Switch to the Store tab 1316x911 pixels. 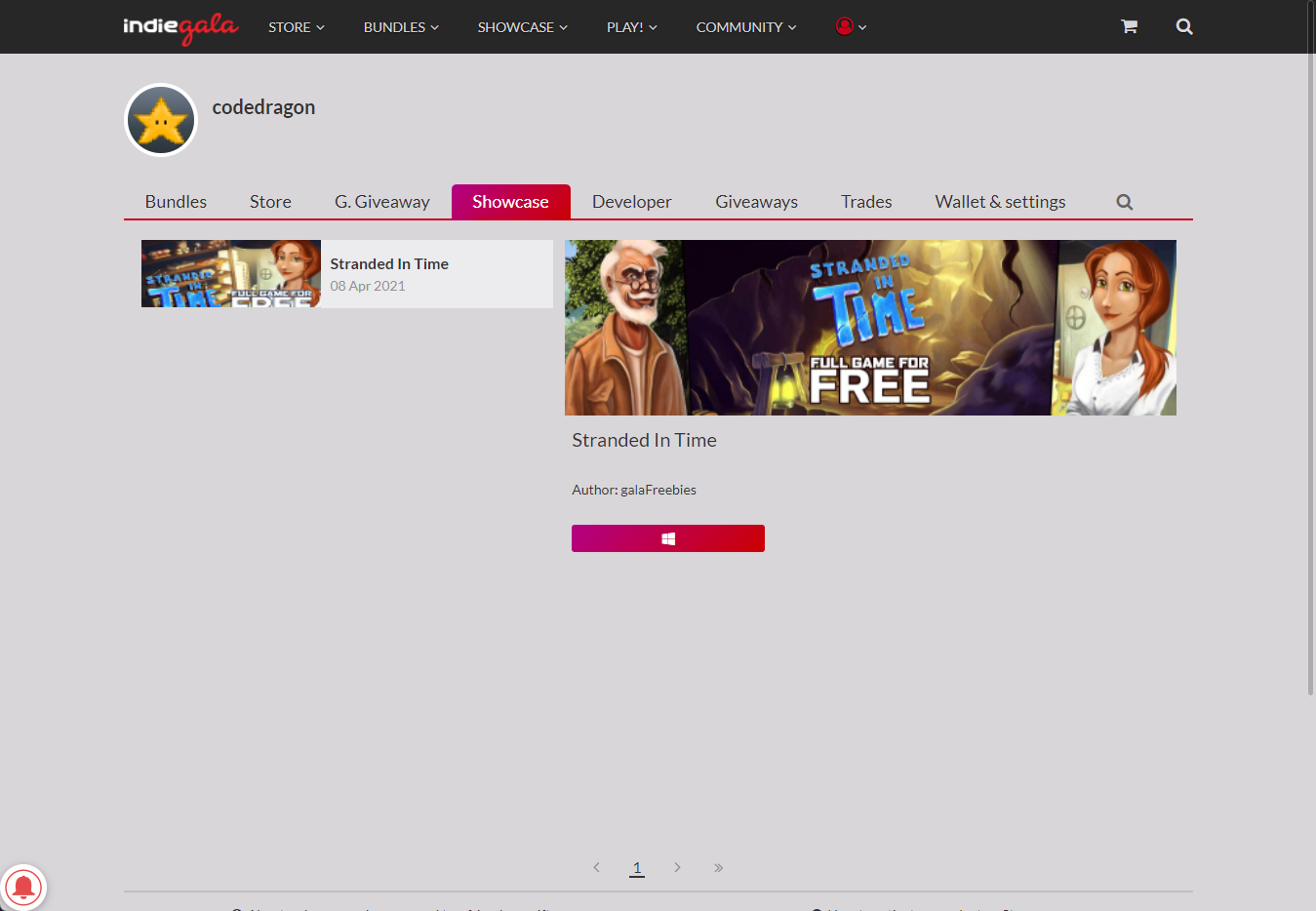[270, 202]
